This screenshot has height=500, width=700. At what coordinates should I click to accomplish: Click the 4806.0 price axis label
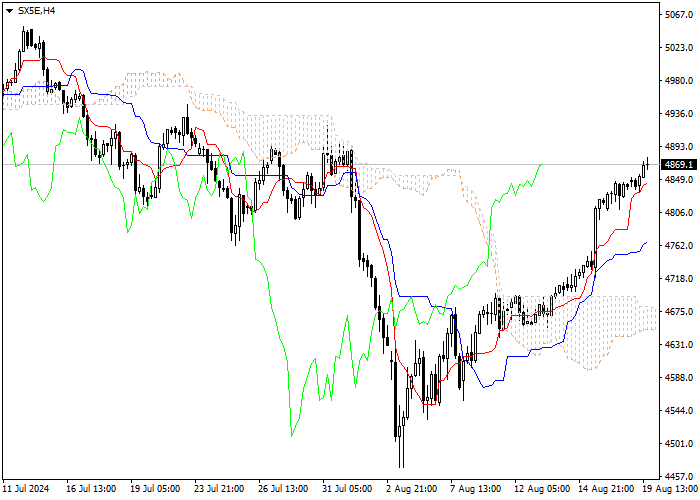(679, 213)
